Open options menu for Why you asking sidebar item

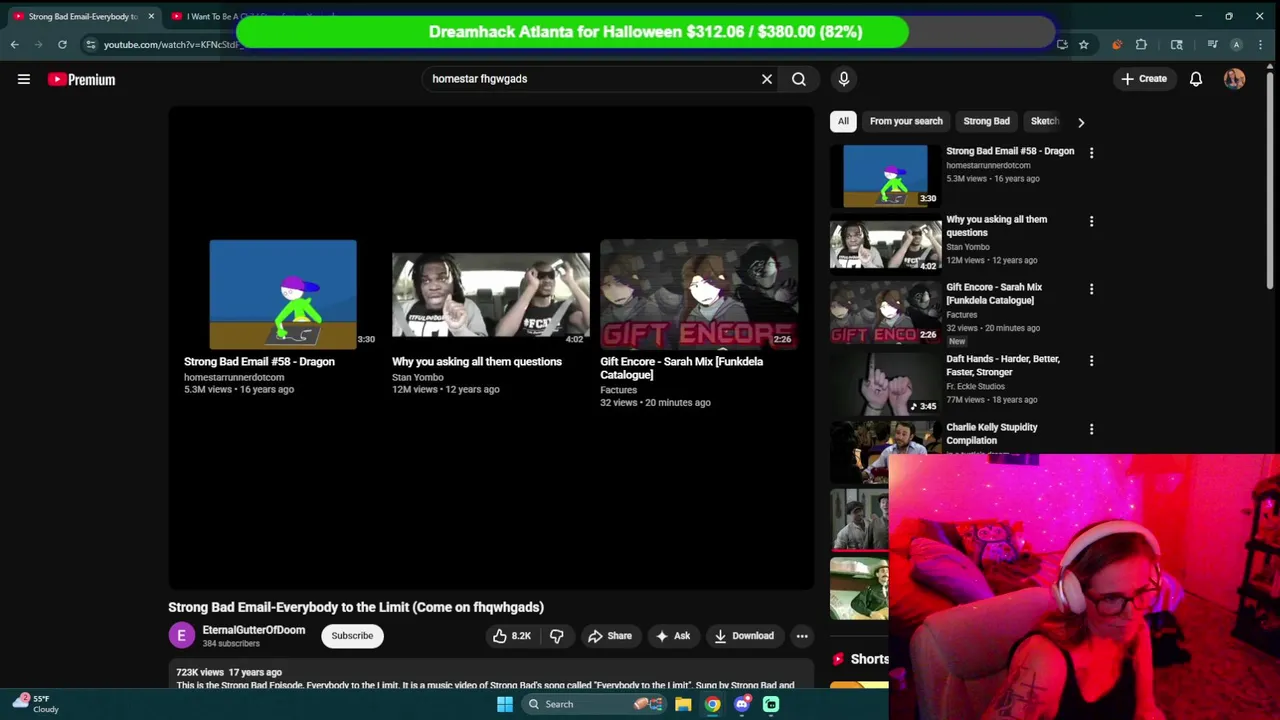(x=1091, y=221)
